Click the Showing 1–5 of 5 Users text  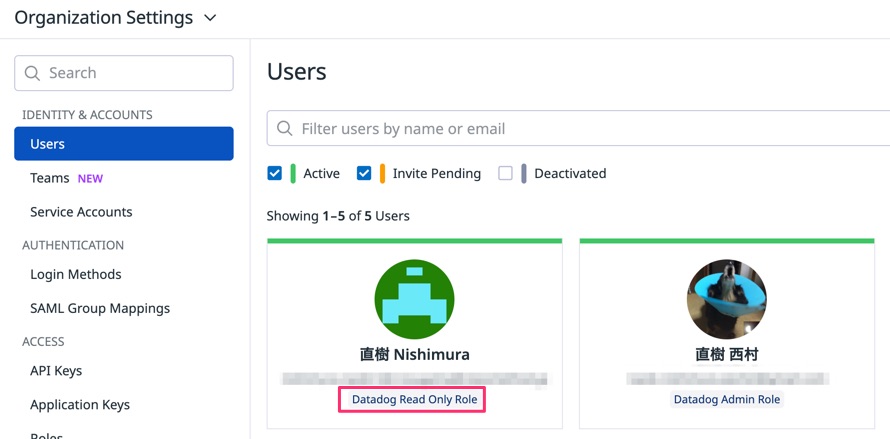tap(338, 216)
